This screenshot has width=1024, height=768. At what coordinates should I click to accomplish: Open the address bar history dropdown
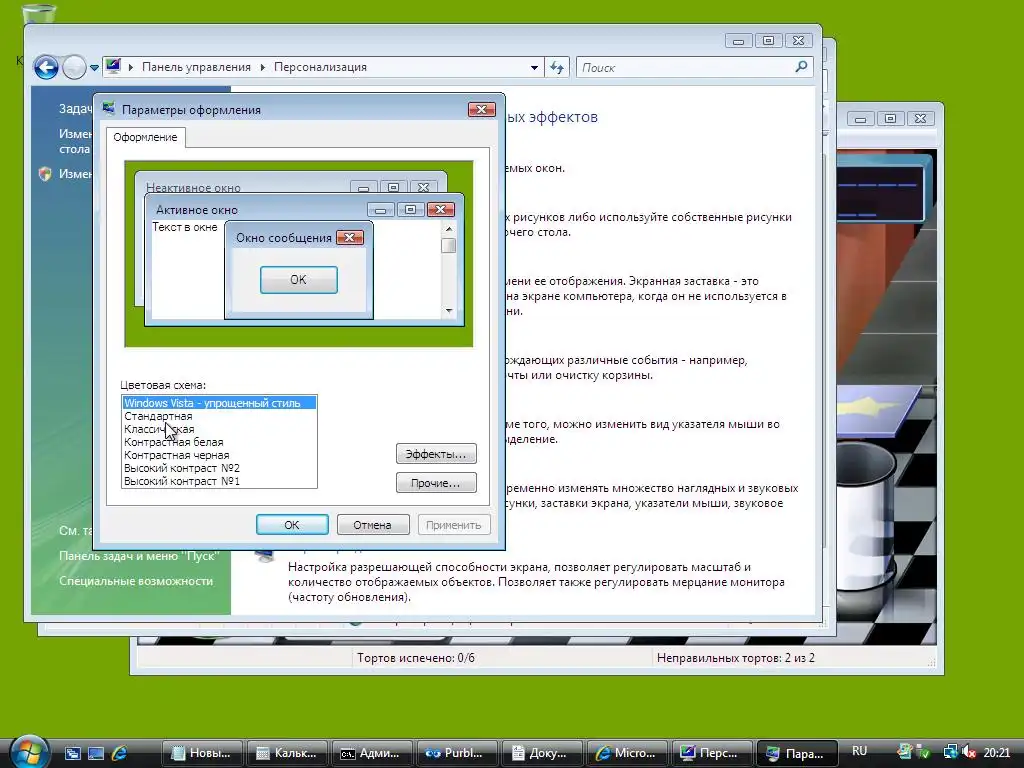click(534, 67)
